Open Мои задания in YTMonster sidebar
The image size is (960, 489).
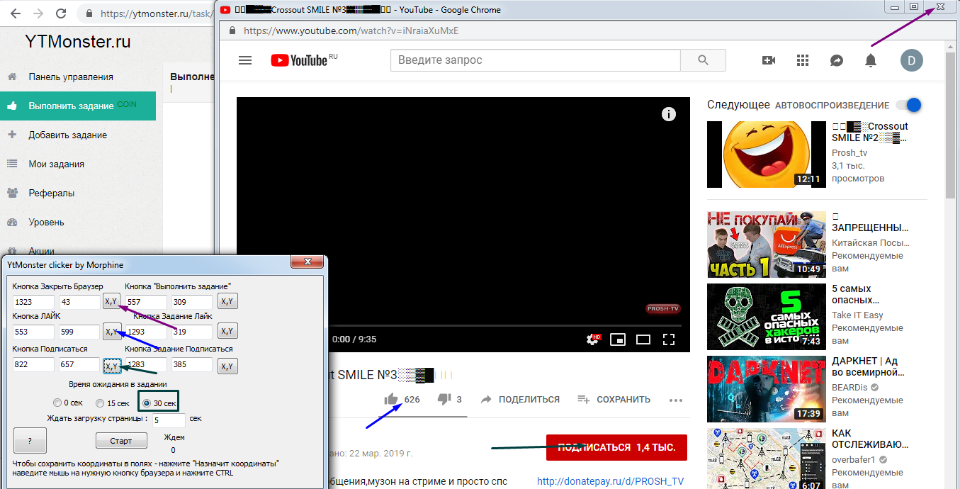pyautogui.click(x=56, y=163)
